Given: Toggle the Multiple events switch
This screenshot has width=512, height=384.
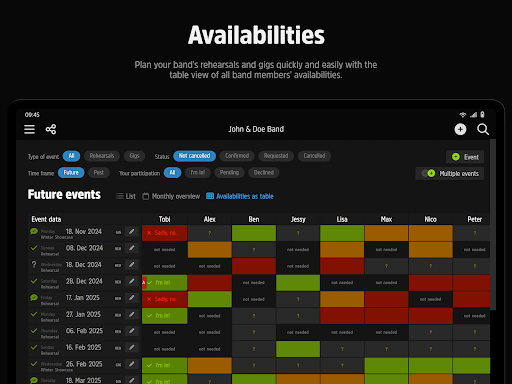Looking at the screenshot, I should pos(429,173).
